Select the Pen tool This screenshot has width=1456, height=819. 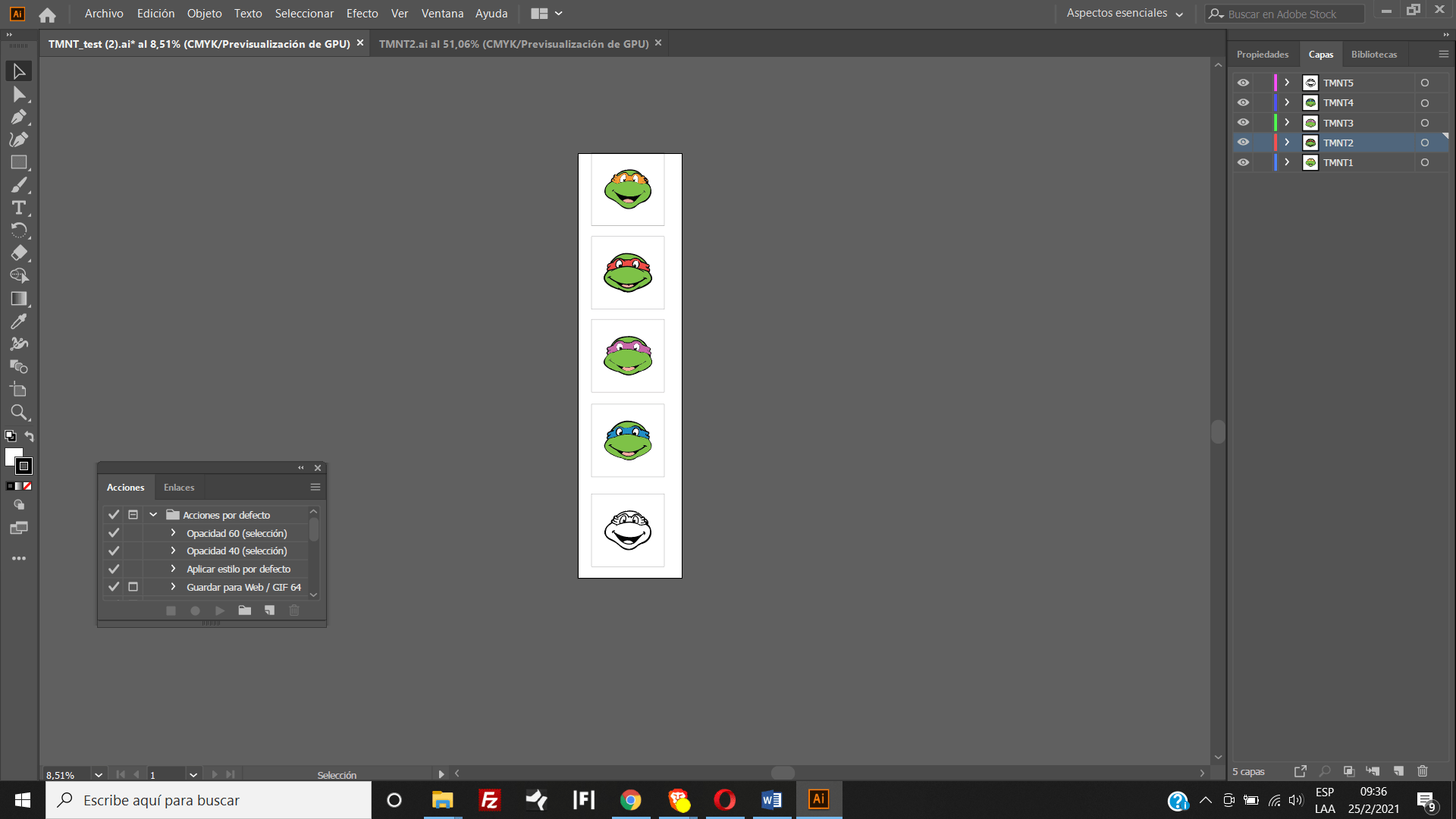(18, 117)
